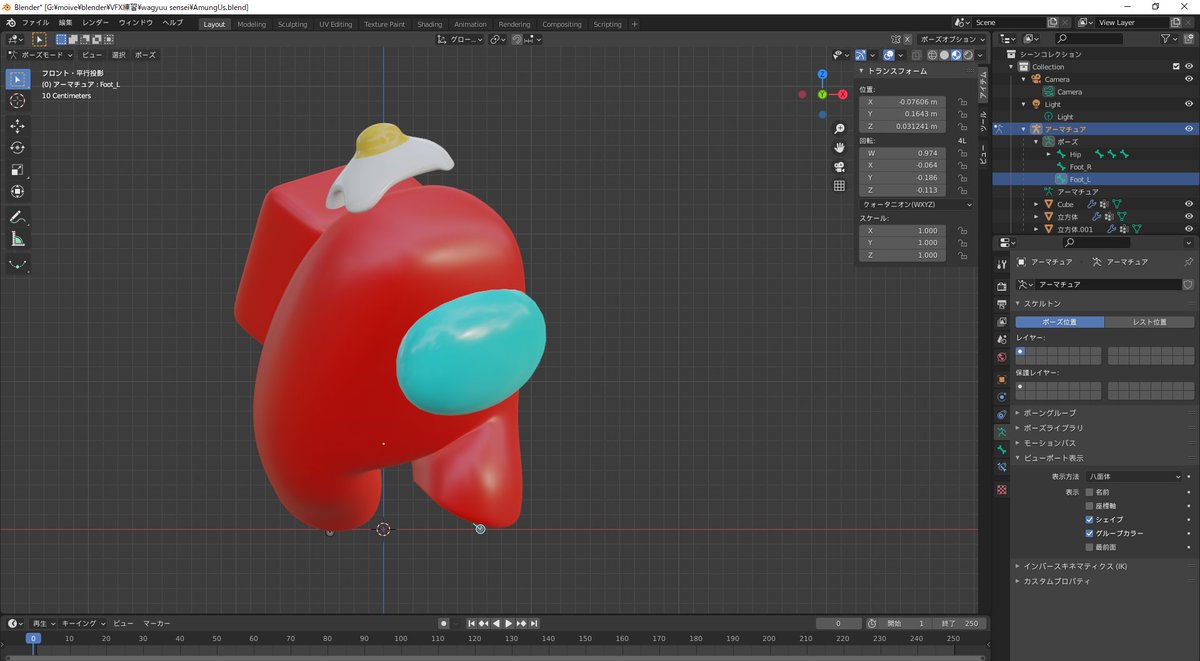This screenshot has width=1200, height=661.
Task: Switch to the Modeling workspace tab
Action: coord(252,24)
